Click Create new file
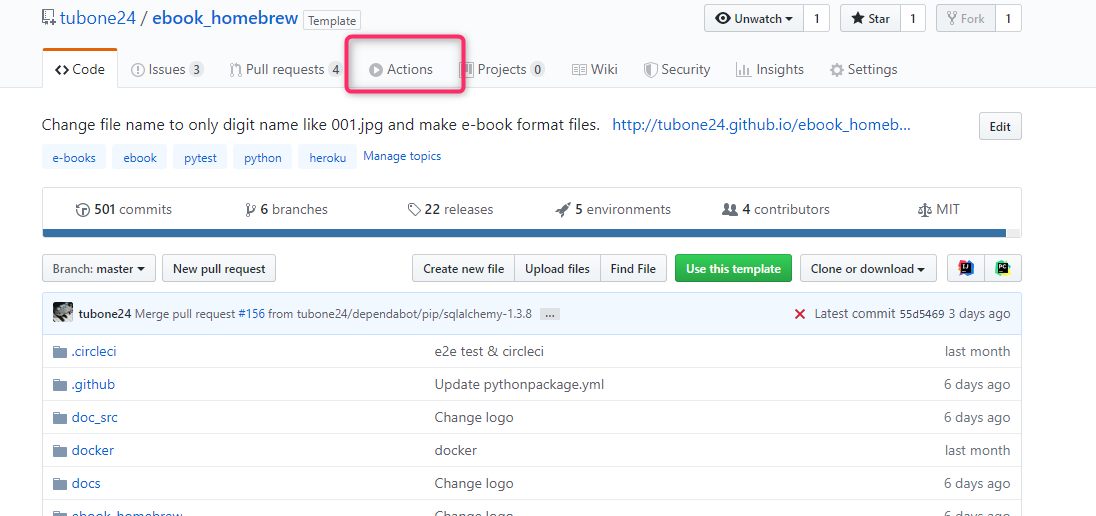The height and width of the screenshot is (516, 1096). point(463,268)
